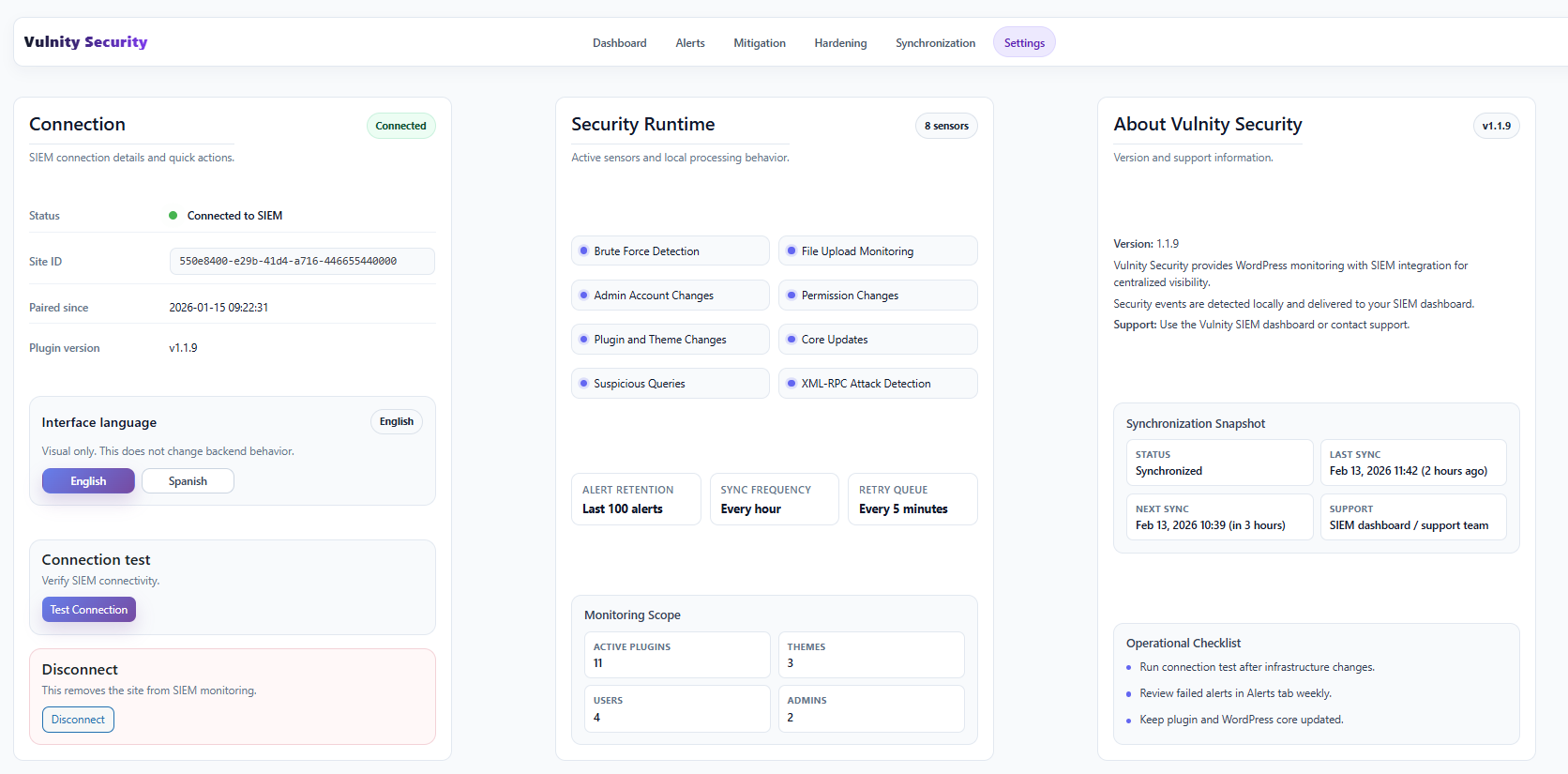Click the Security Runtime heading
Image resolution: width=1568 pixels, height=774 pixels.
(643, 125)
